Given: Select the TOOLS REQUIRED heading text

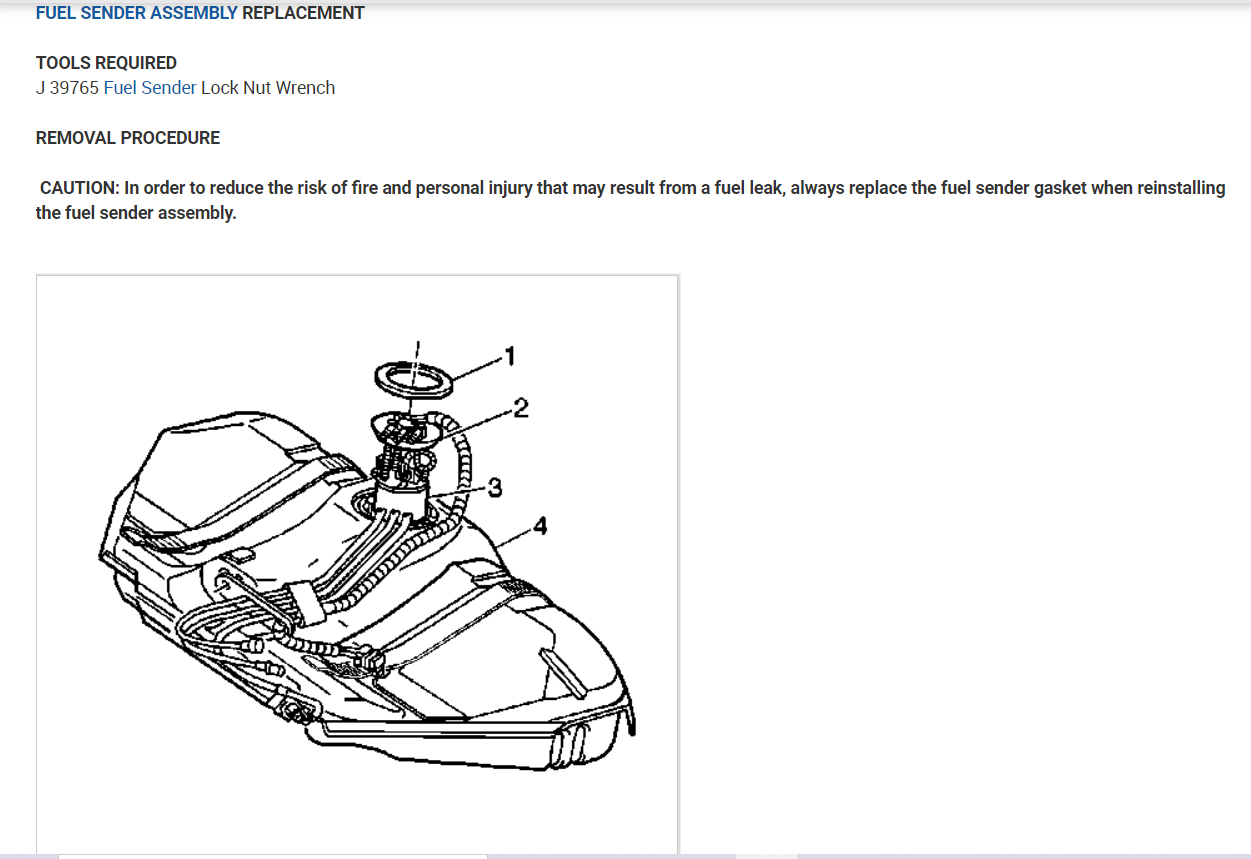Looking at the screenshot, I should (x=106, y=63).
